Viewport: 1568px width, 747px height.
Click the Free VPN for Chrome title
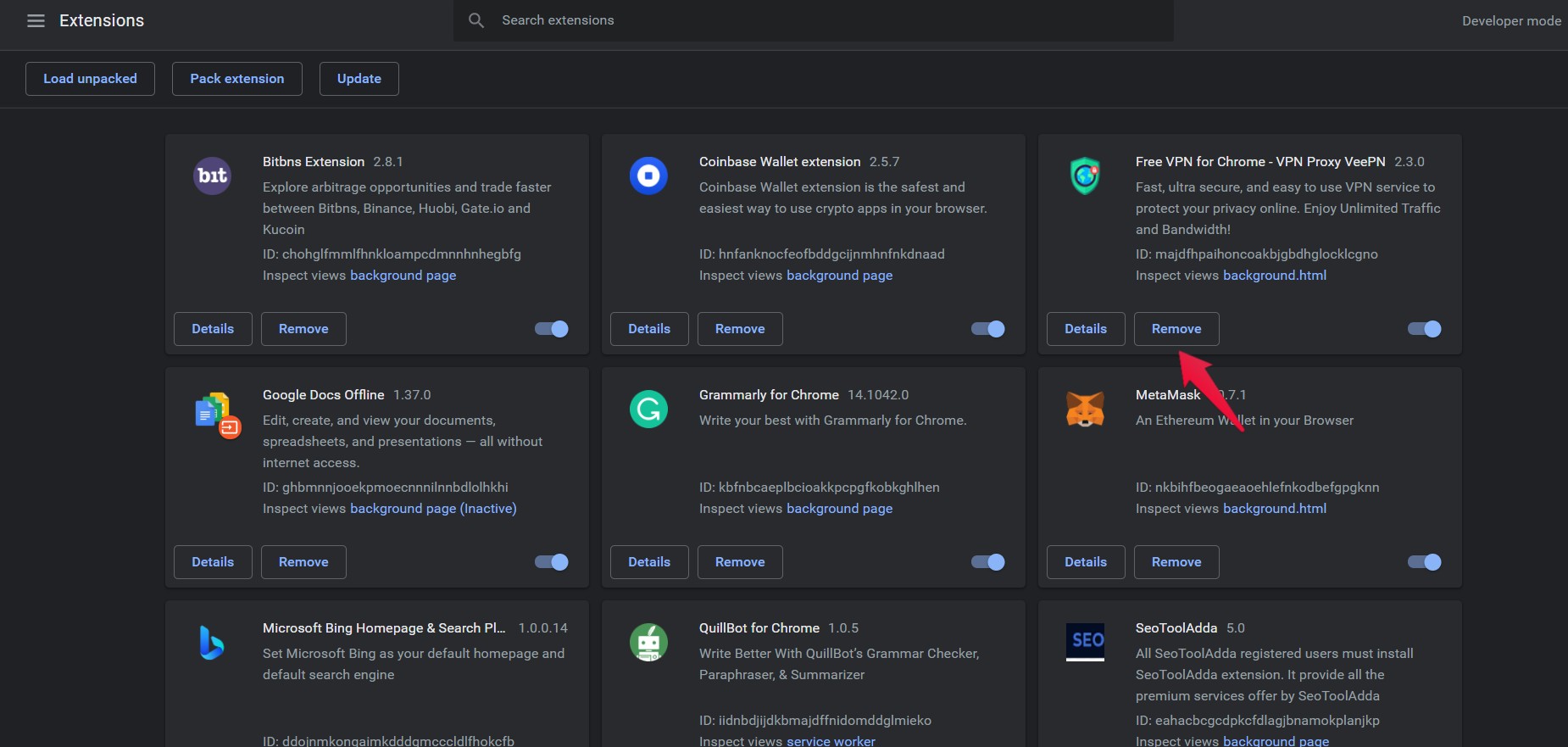(x=1260, y=162)
